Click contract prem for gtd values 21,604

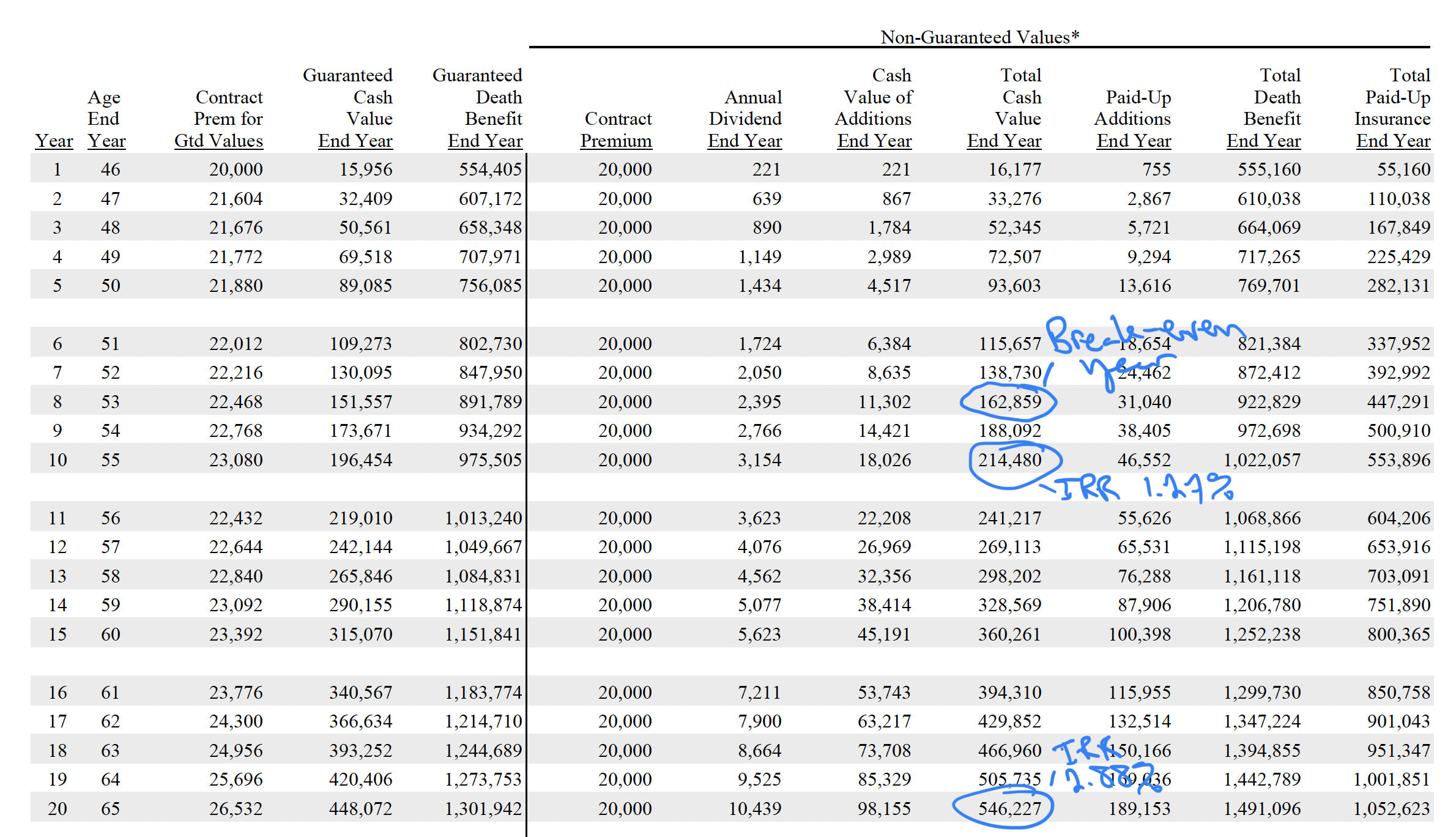click(236, 199)
